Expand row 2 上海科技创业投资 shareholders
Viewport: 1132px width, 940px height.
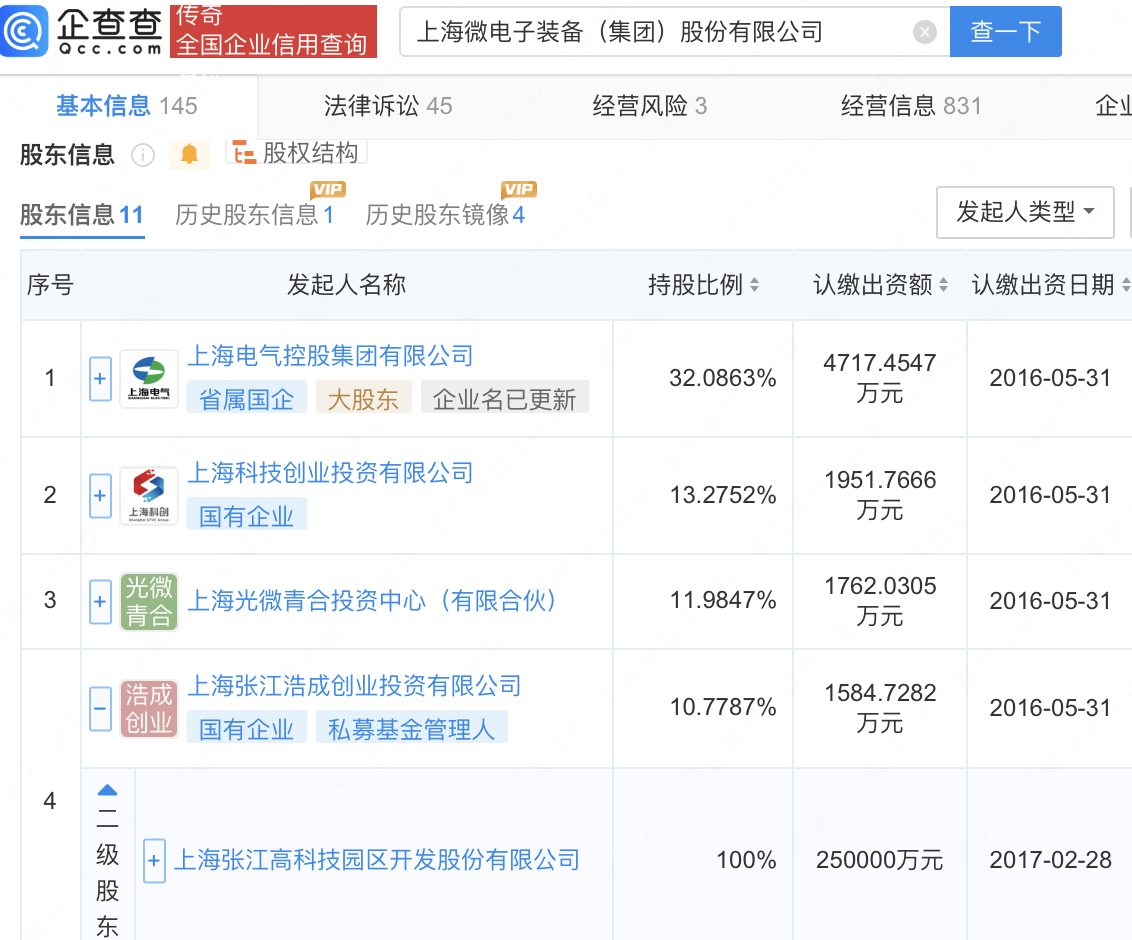pos(100,496)
